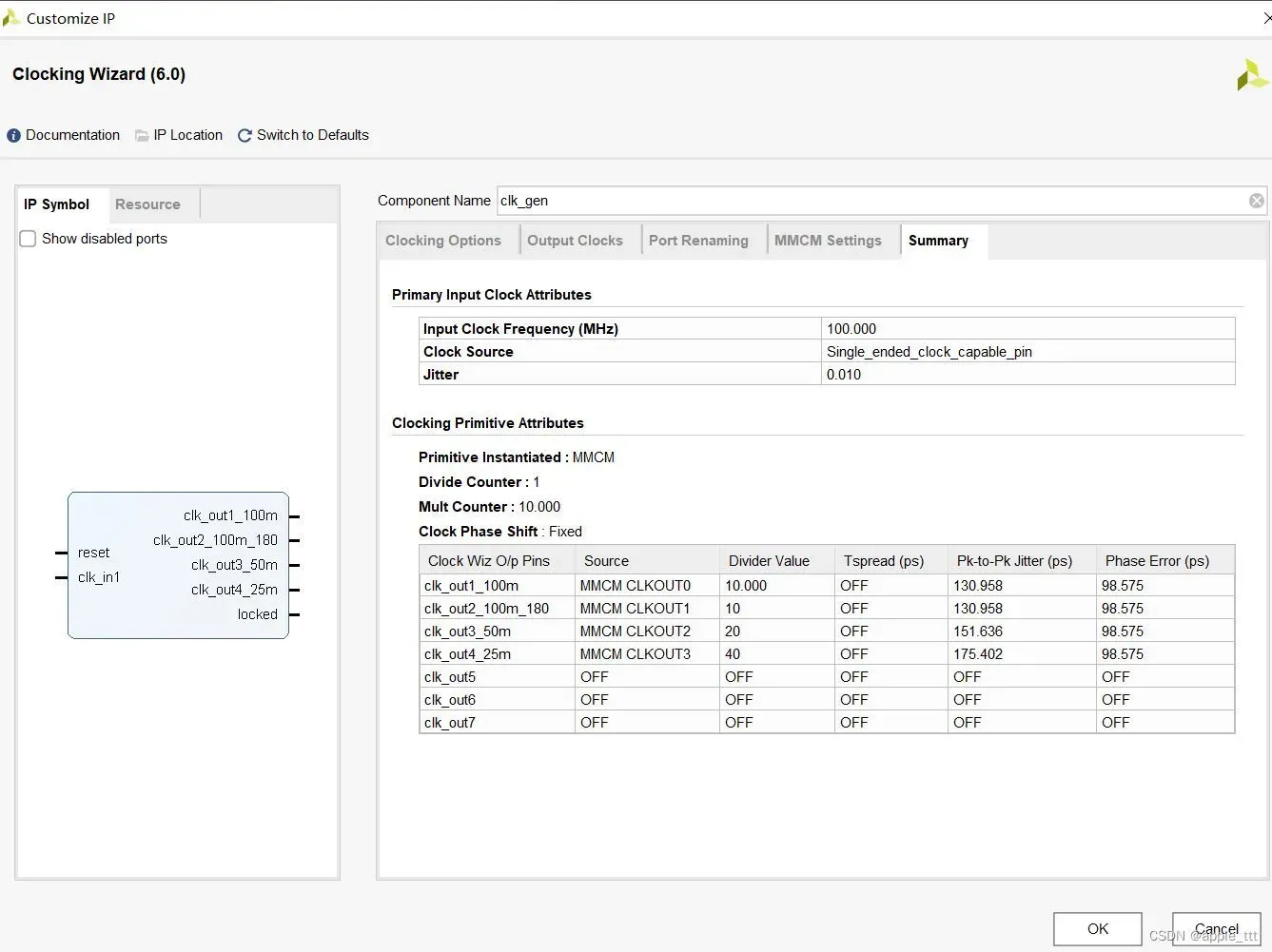Click the MMCM CLKOUT1 source cell
1272x952 pixels.
648,609
